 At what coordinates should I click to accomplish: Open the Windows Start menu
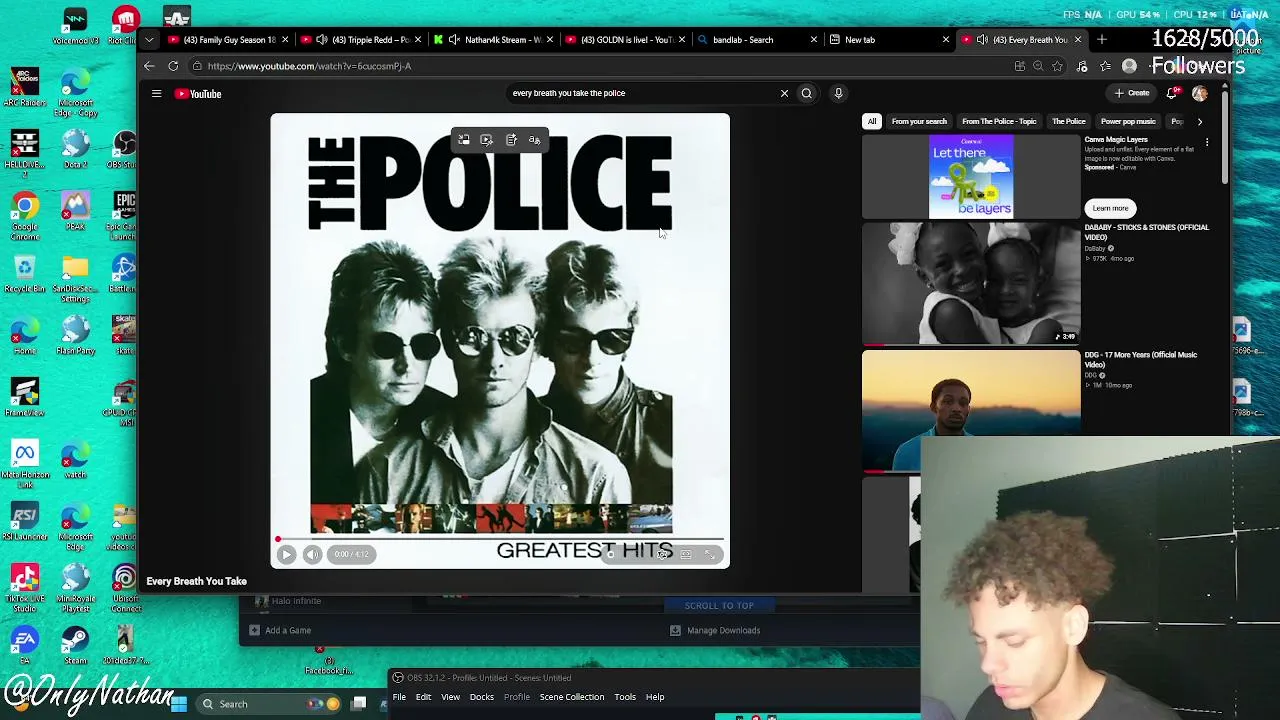point(179,704)
